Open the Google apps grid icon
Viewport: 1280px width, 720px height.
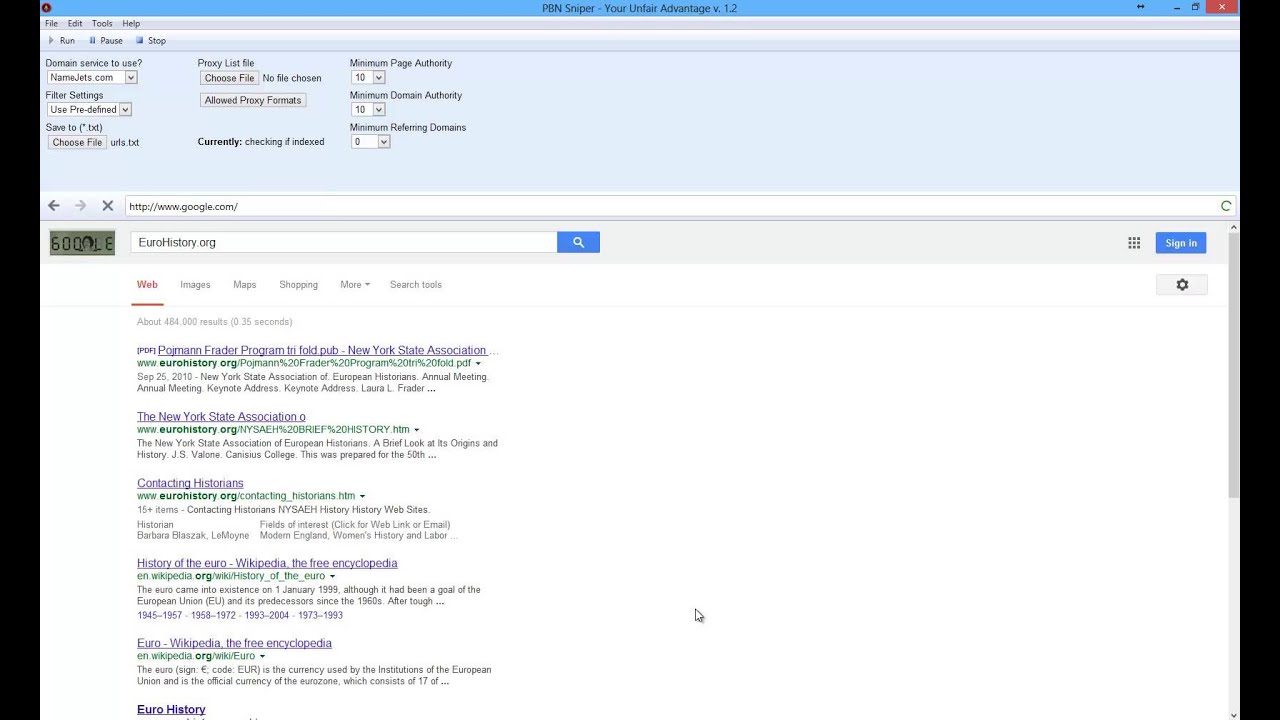[x=1134, y=243]
